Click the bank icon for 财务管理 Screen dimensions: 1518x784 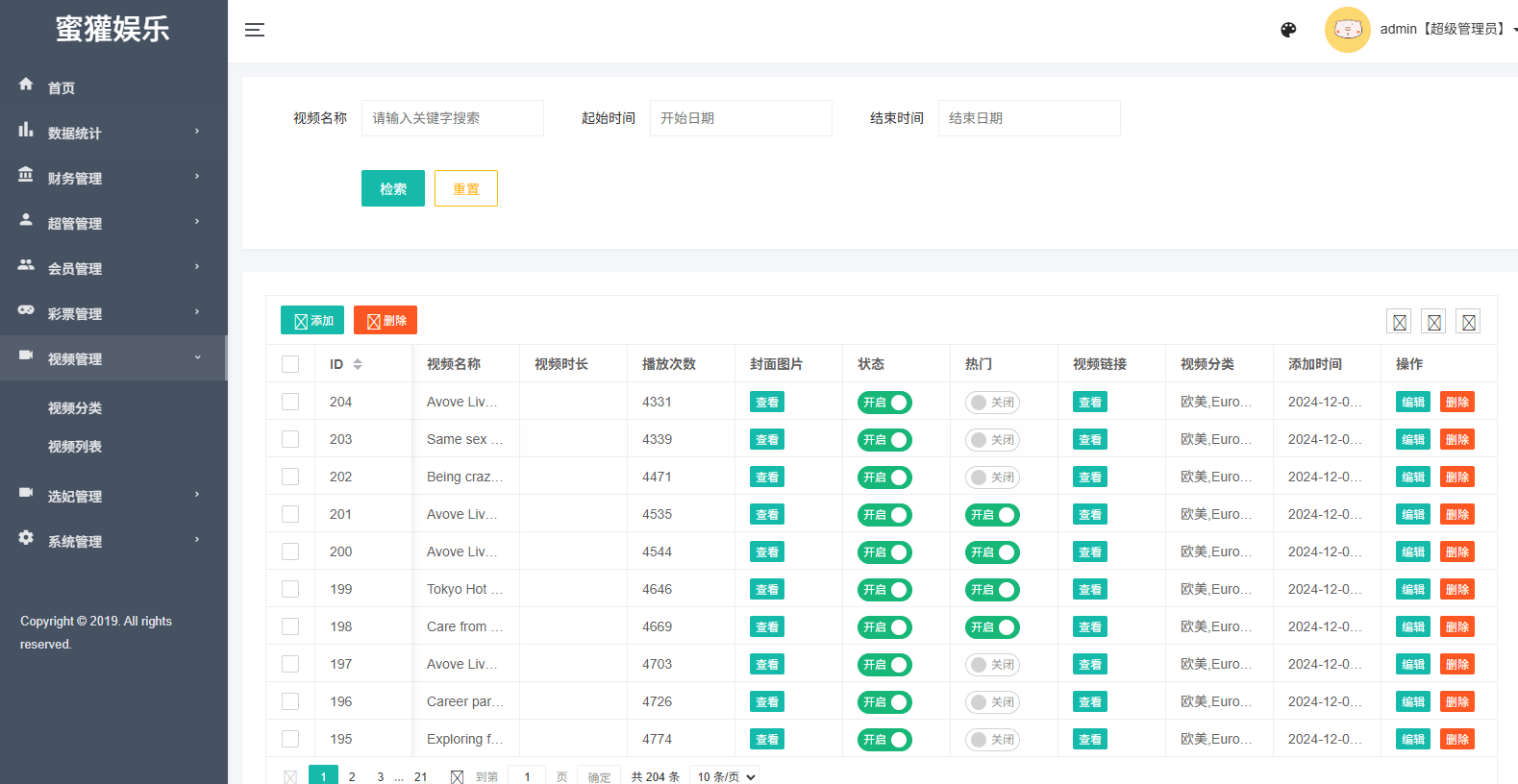coord(26,175)
